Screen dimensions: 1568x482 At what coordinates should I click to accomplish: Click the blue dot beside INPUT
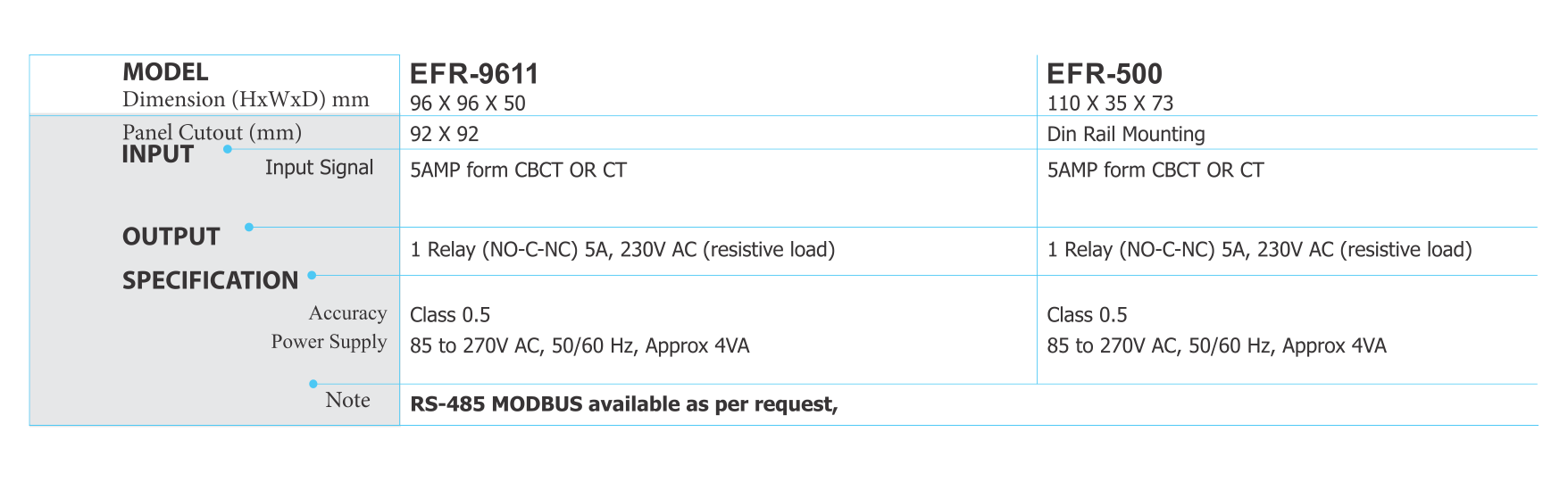[x=228, y=149]
